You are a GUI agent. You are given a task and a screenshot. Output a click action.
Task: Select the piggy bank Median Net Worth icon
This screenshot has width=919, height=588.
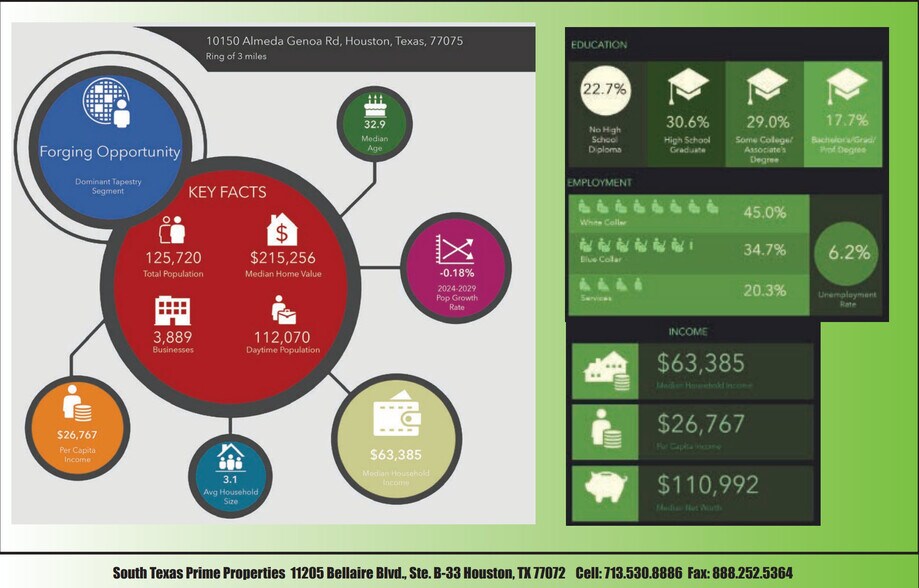606,486
